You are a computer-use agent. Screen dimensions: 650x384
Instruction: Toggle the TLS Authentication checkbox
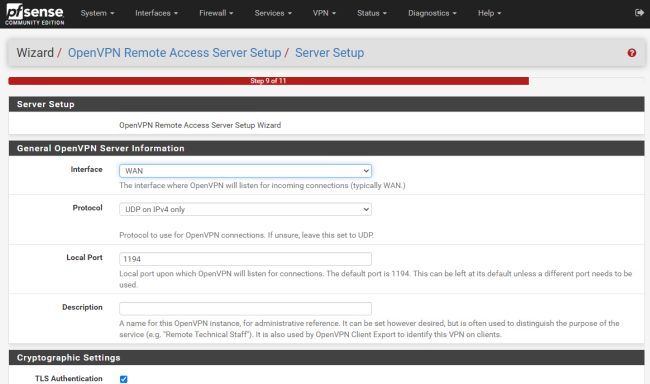pos(124,379)
